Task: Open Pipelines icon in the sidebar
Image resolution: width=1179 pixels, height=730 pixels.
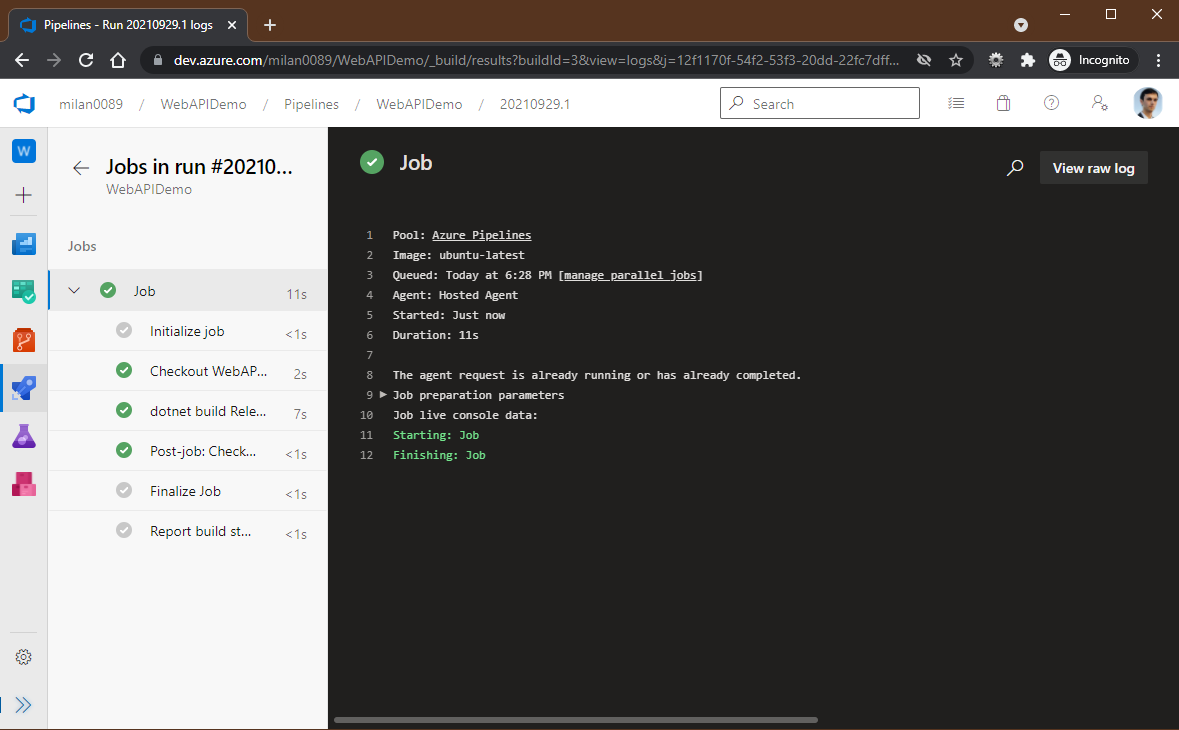Action: [24, 388]
